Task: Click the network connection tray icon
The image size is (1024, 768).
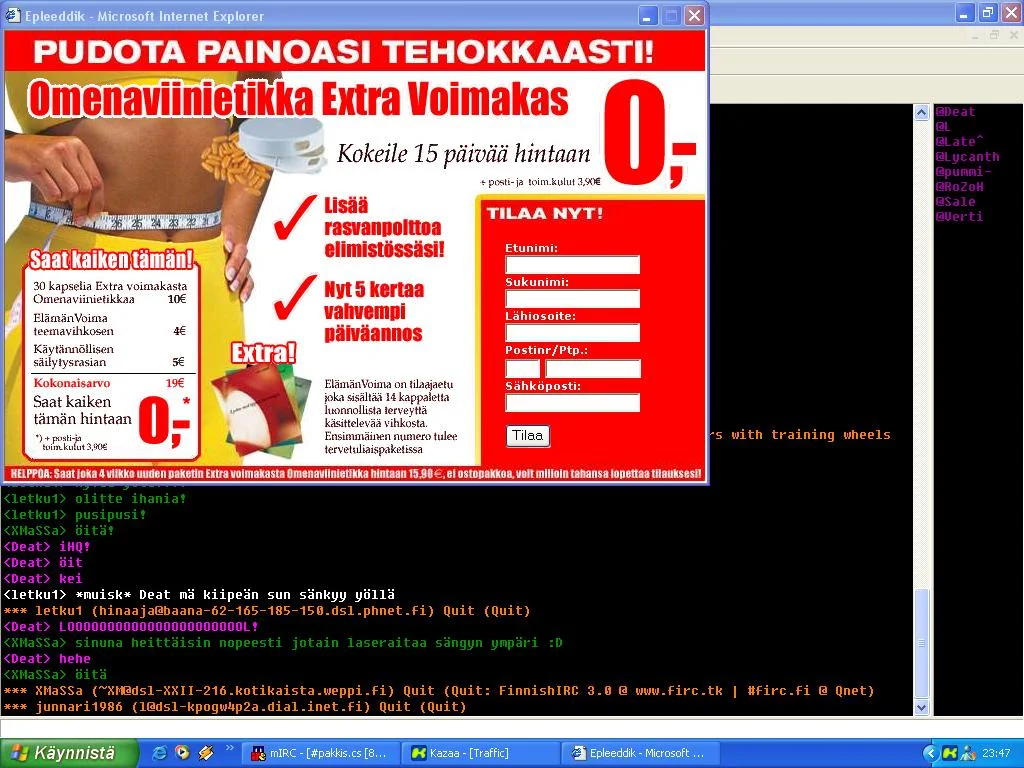Action: pyautogui.click(x=968, y=753)
